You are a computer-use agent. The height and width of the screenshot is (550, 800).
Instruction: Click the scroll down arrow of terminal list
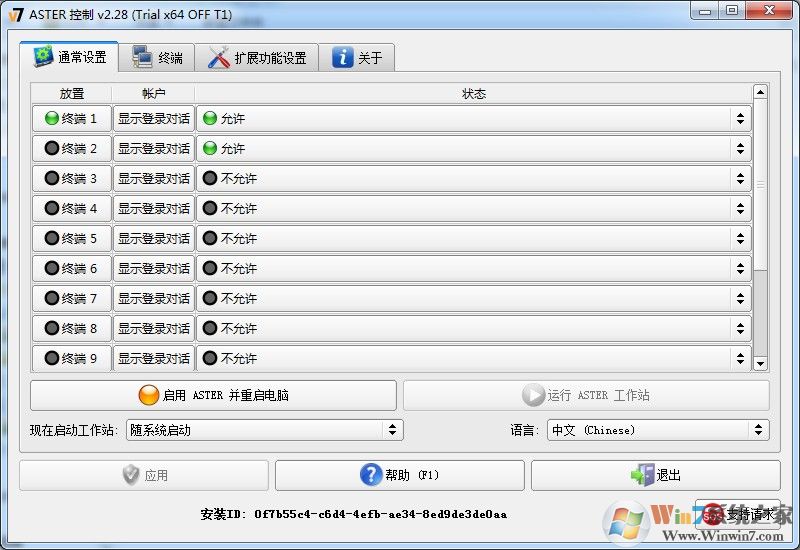click(760, 364)
